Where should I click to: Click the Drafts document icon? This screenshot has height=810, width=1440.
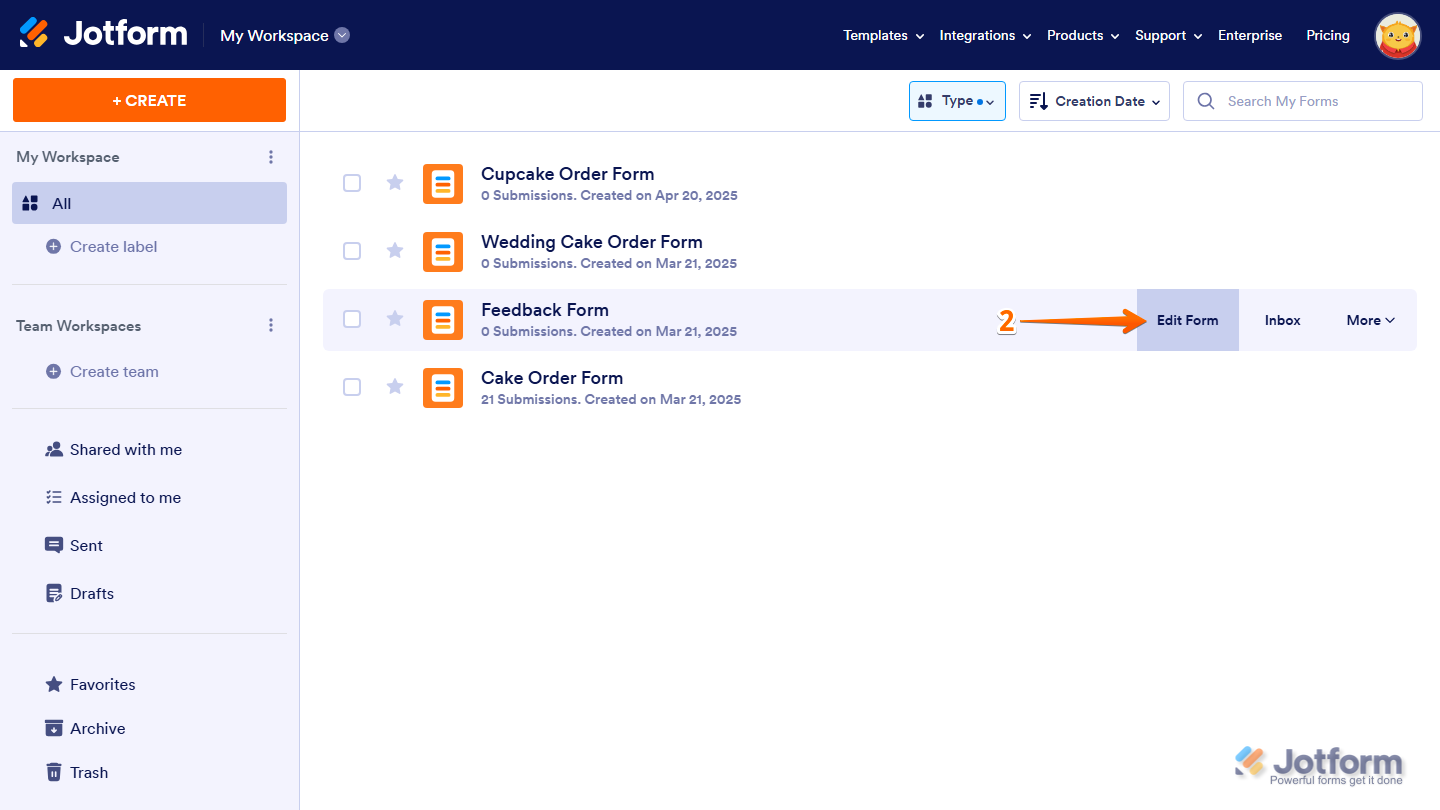(x=54, y=594)
